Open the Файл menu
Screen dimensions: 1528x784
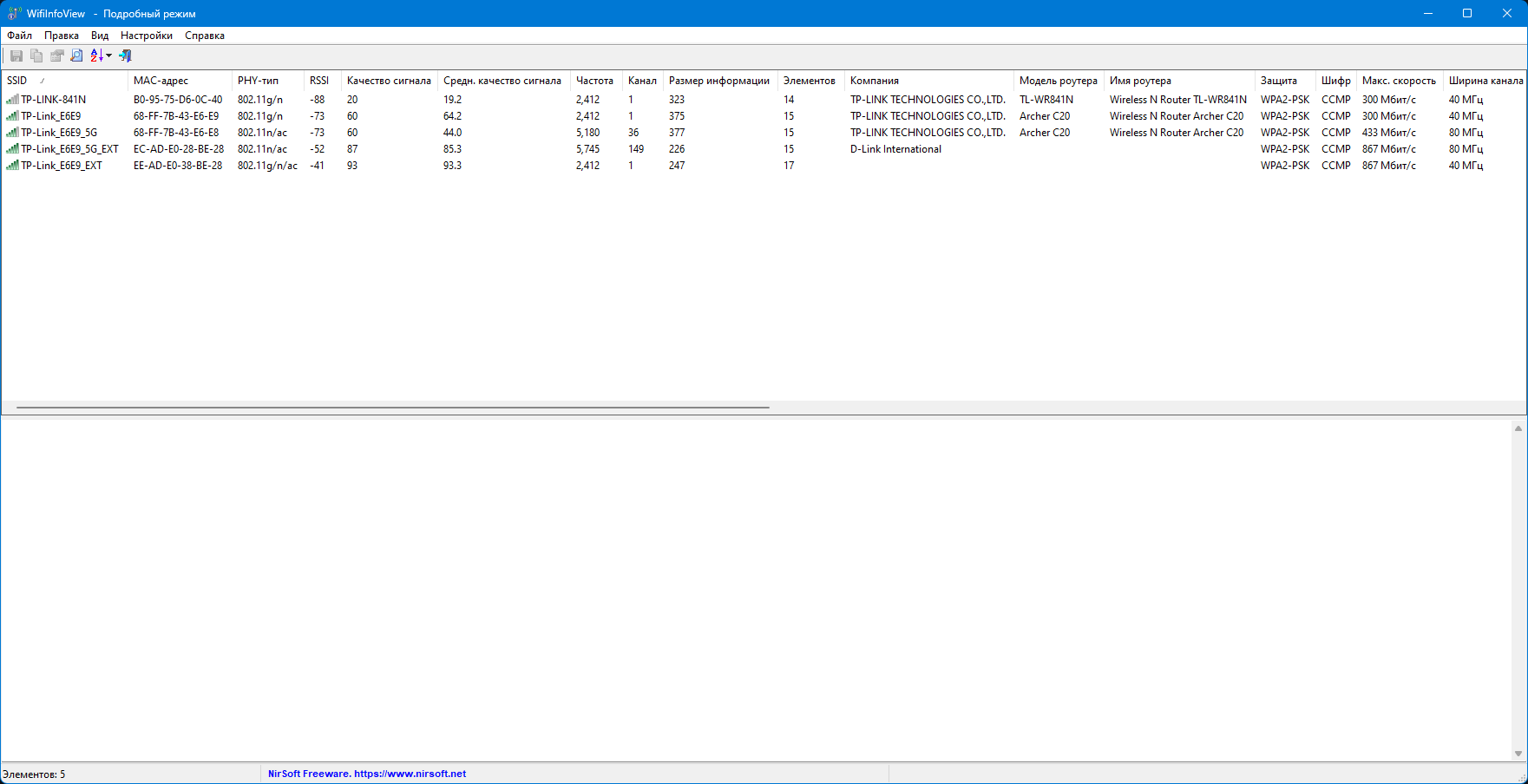pyautogui.click(x=19, y=36)
